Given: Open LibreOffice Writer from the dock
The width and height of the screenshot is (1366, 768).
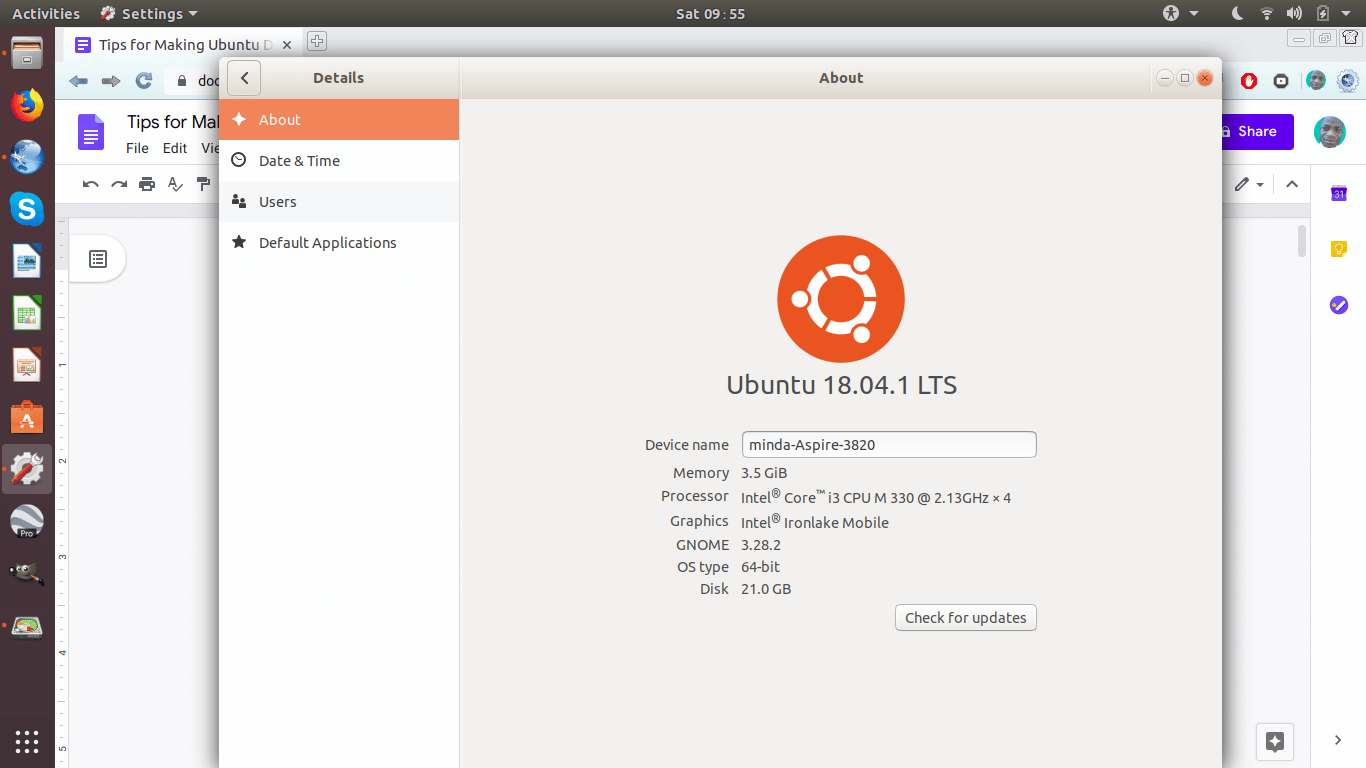Looking at the screenshot, I should [27, 262].
